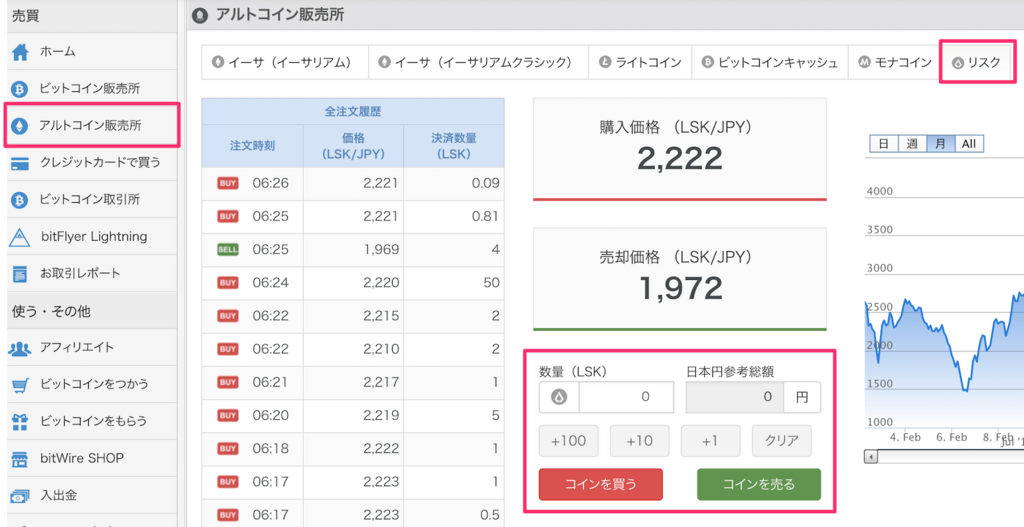Open ビットコイン取引所 in the sidebar
Image resolution: width=1024 pixels, height=527 pixels.
click(x=91, y=200)
